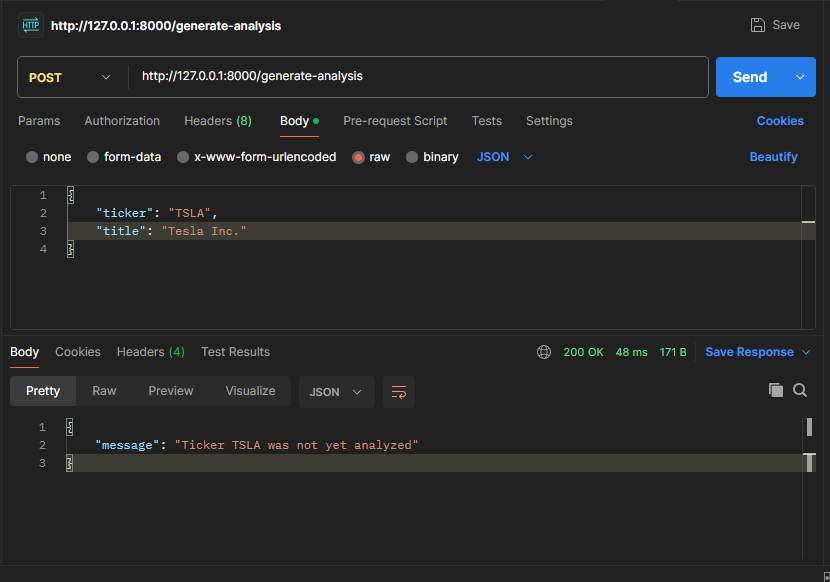Click the request URL input field
Image resolution: width=830 pixels, height=582 pixels.
tap(400, 77)
